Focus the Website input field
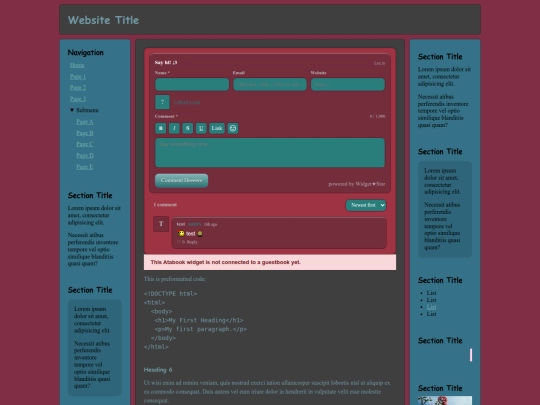540x405 pixels. 348,84
